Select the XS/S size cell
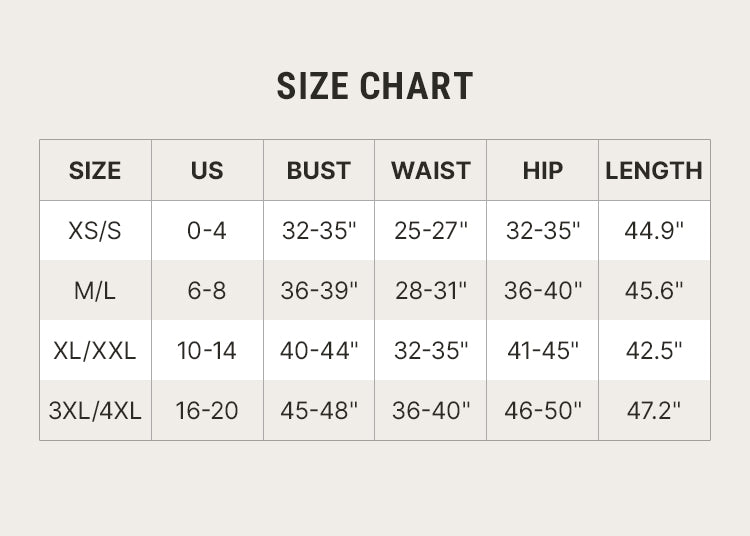This screenshot has width=750, height=536. click(x=95, y=231)
